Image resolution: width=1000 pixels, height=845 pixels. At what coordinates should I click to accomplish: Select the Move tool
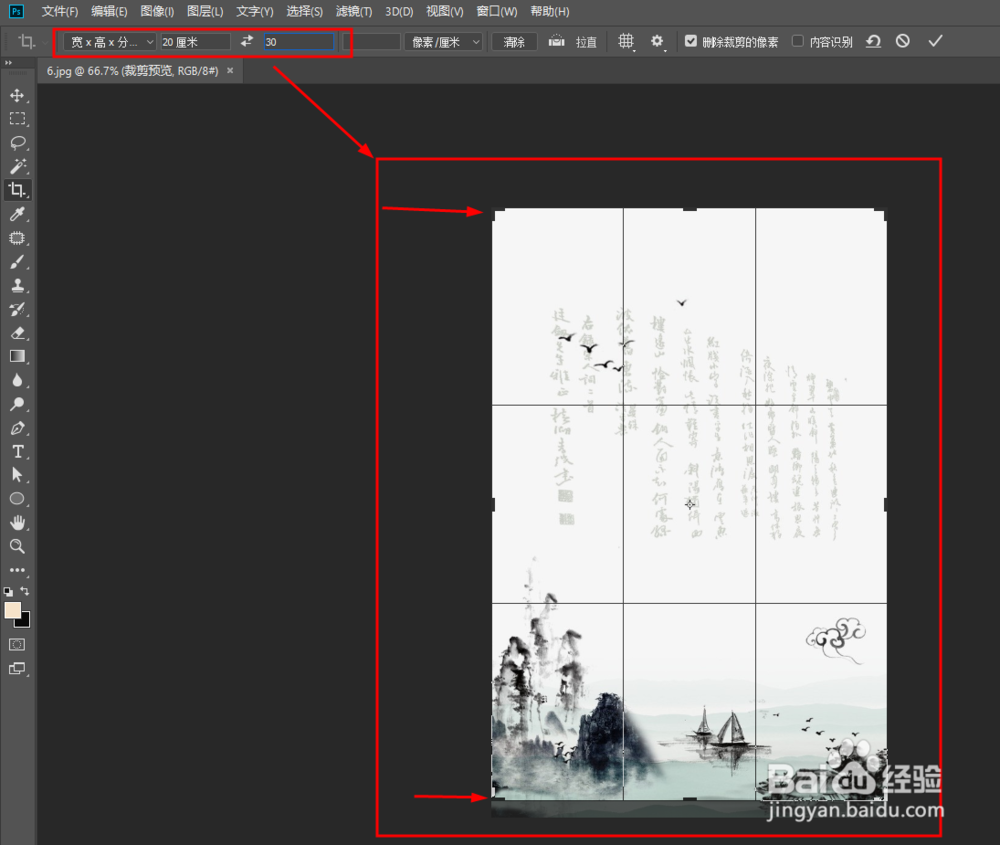(x=17, y=95)
